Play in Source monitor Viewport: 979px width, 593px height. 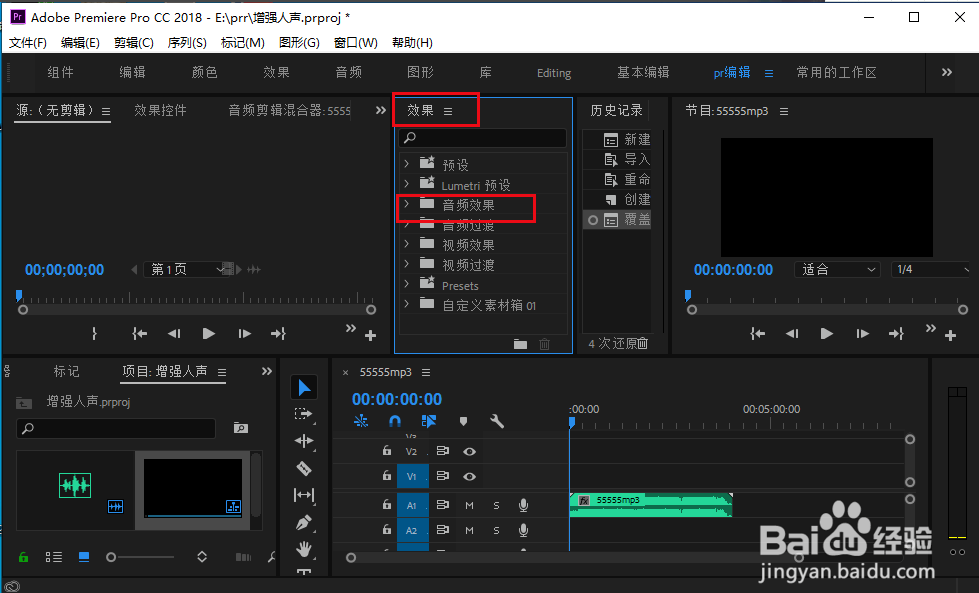pyautogui.click(x=209, y=334)
